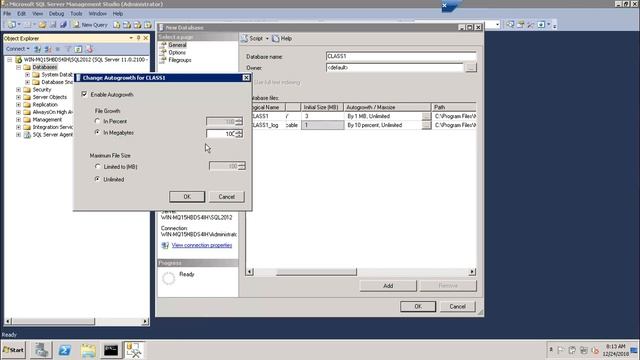Click Cancel in Change Autogrowth dialog
The width and height of the screenshot is (640, 360).
(227, 197)
